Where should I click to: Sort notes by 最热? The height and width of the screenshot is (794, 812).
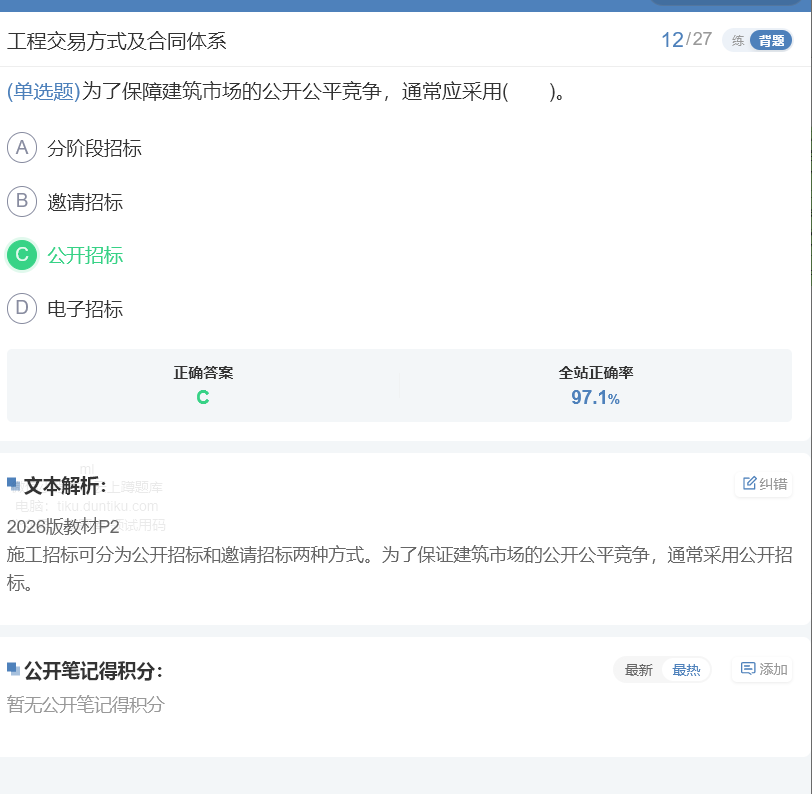[686, 670]
